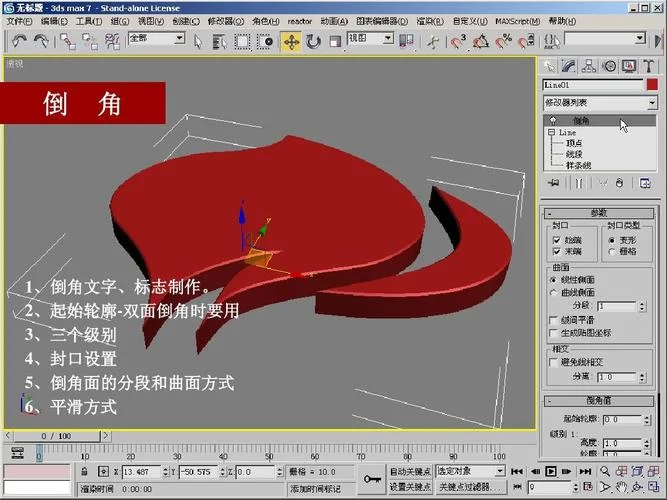Open the reactor menu
667x500 pixels.
pos(299,21)
